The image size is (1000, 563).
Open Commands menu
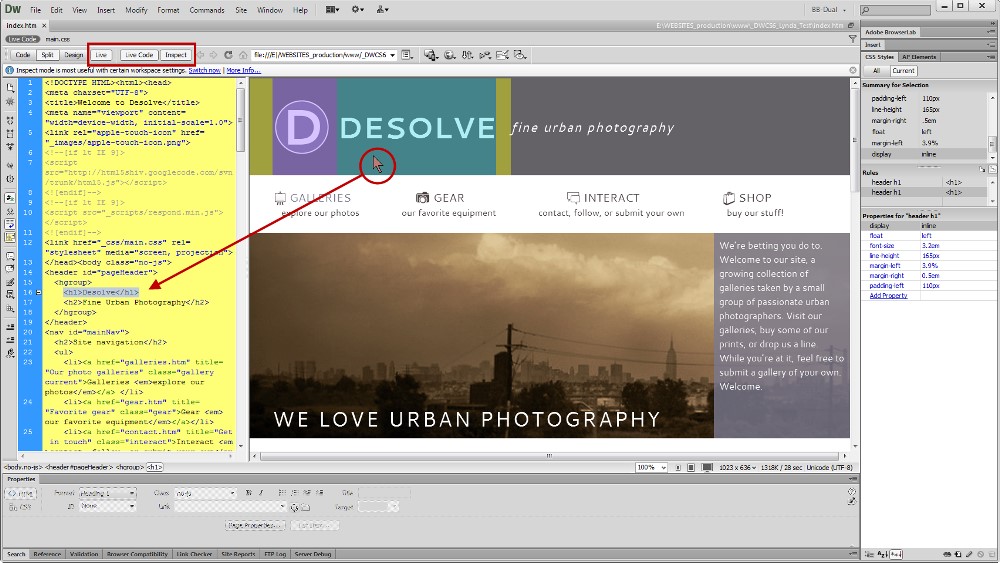tap(207, 10)
